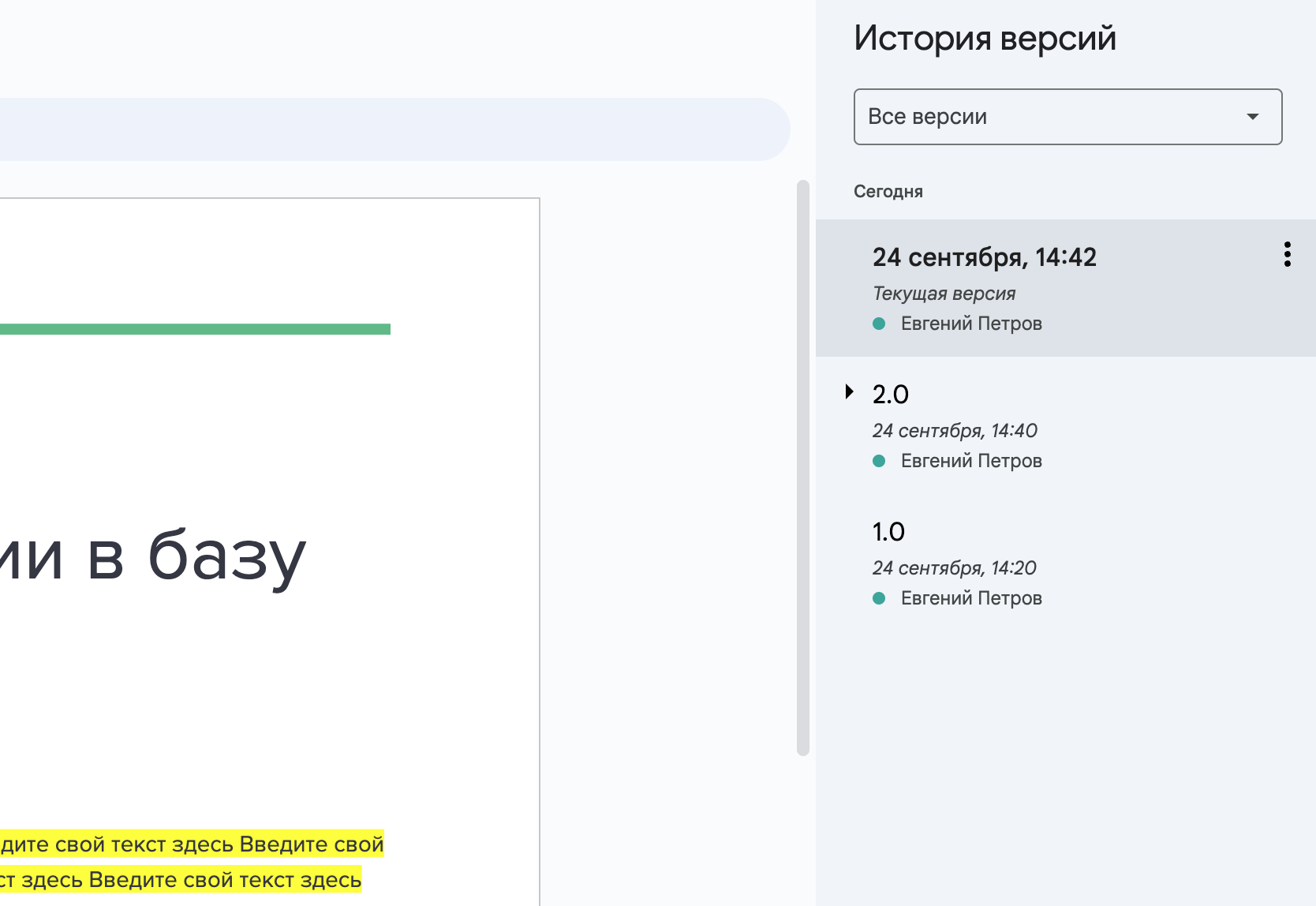The image size is (1316, 906).
Task: Click the document heading ending 'в базу'
Action: [x=154, y=556]
